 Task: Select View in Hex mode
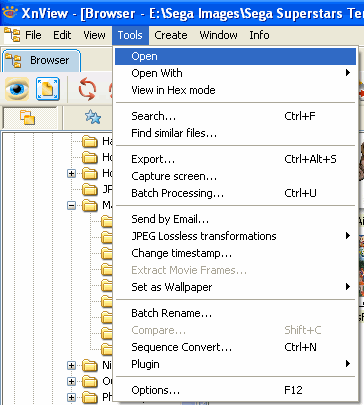235,90
